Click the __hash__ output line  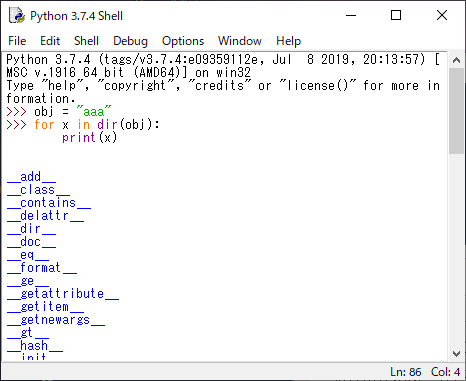35,346
